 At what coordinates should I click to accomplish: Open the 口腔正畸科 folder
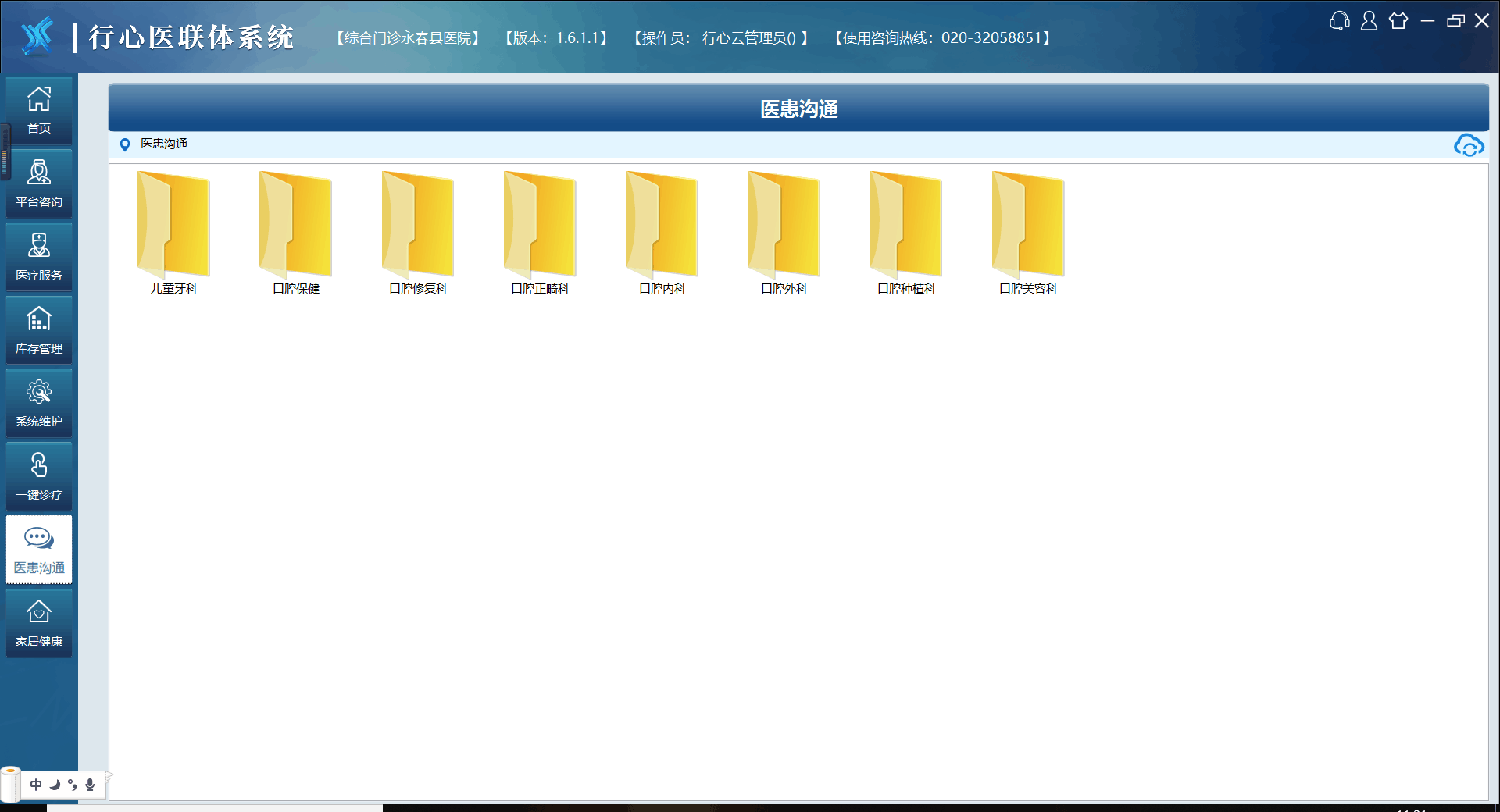click(540, 233)
